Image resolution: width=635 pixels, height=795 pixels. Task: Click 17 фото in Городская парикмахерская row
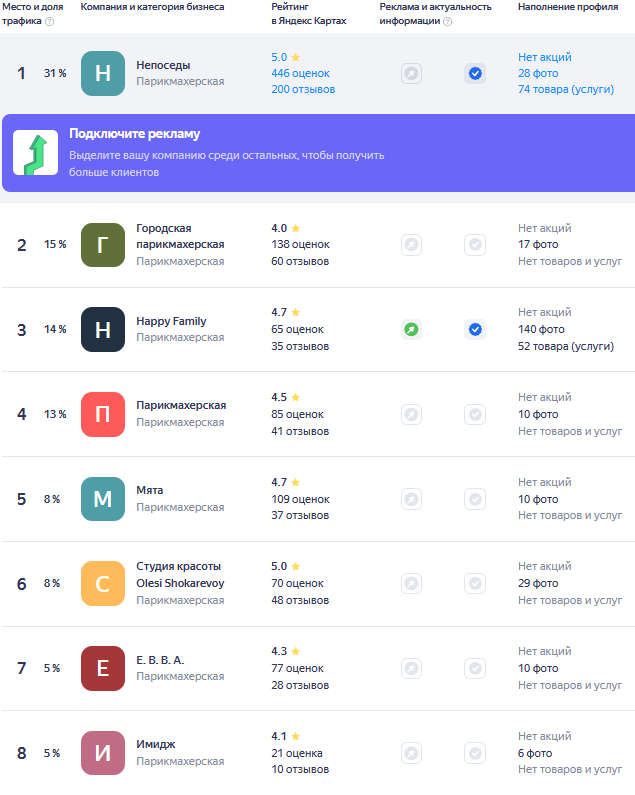538,244
